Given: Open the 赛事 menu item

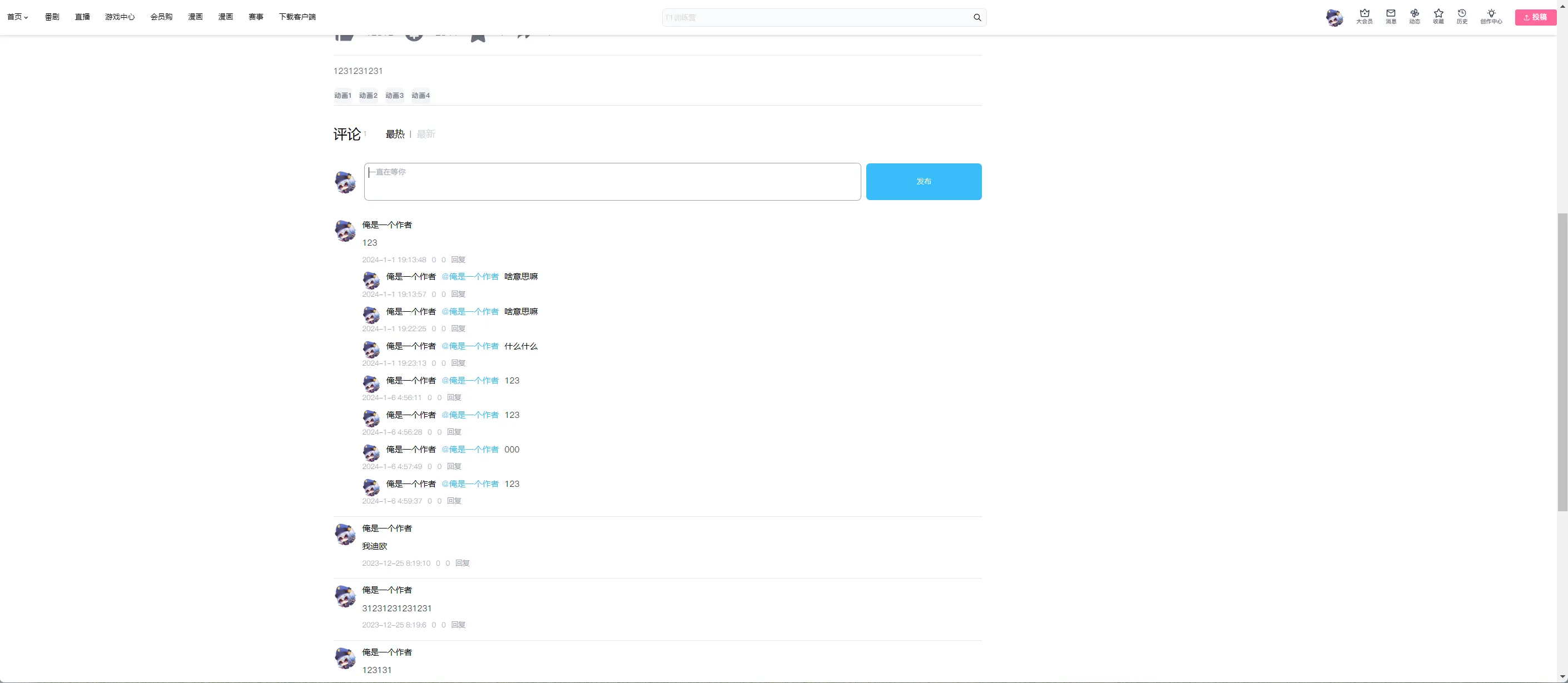Looking at the screenshot, I should [x=256, y=17].
